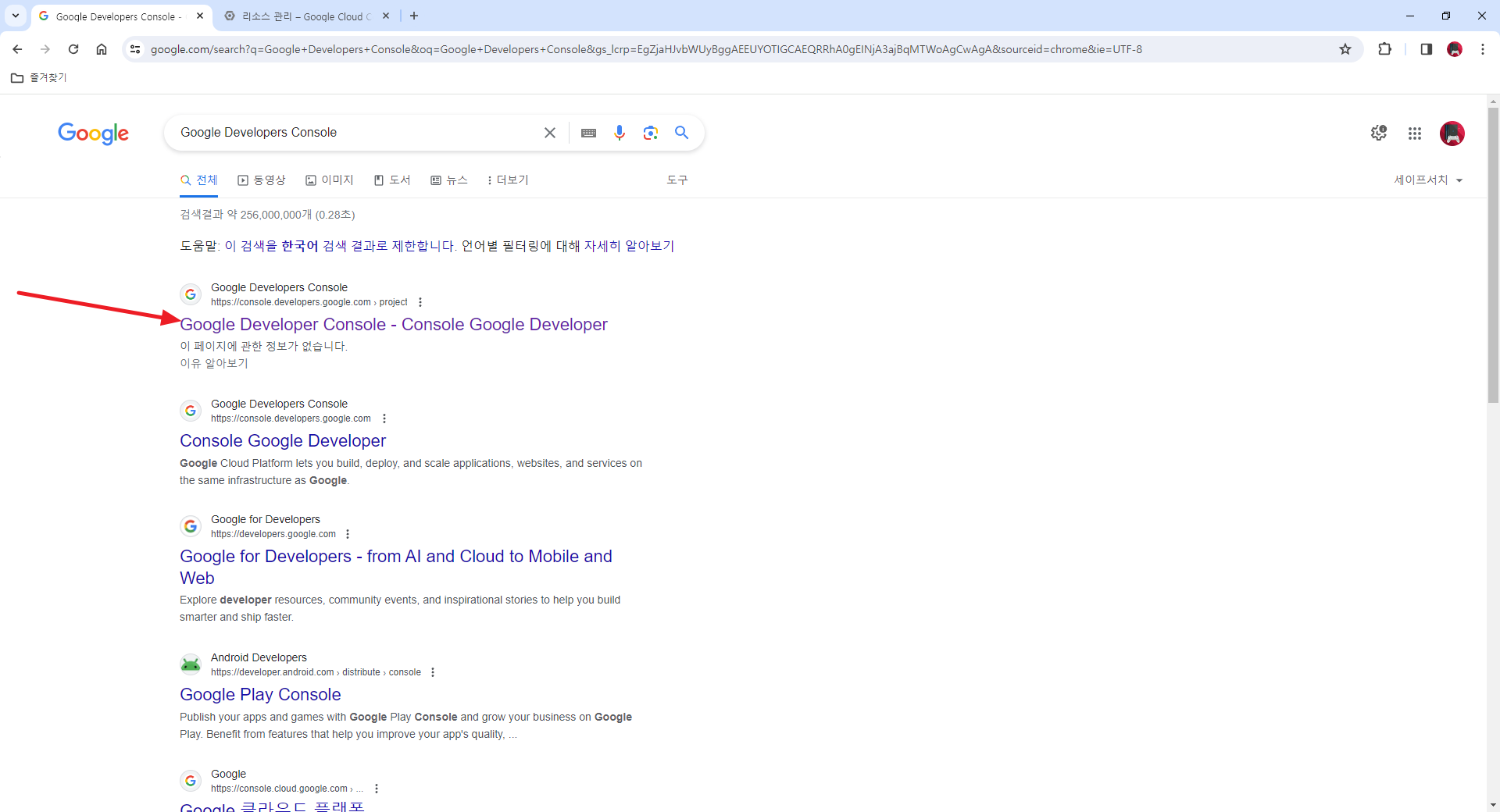Start a voice search with the microphone

pyautogui.click(x=620, y=133)
